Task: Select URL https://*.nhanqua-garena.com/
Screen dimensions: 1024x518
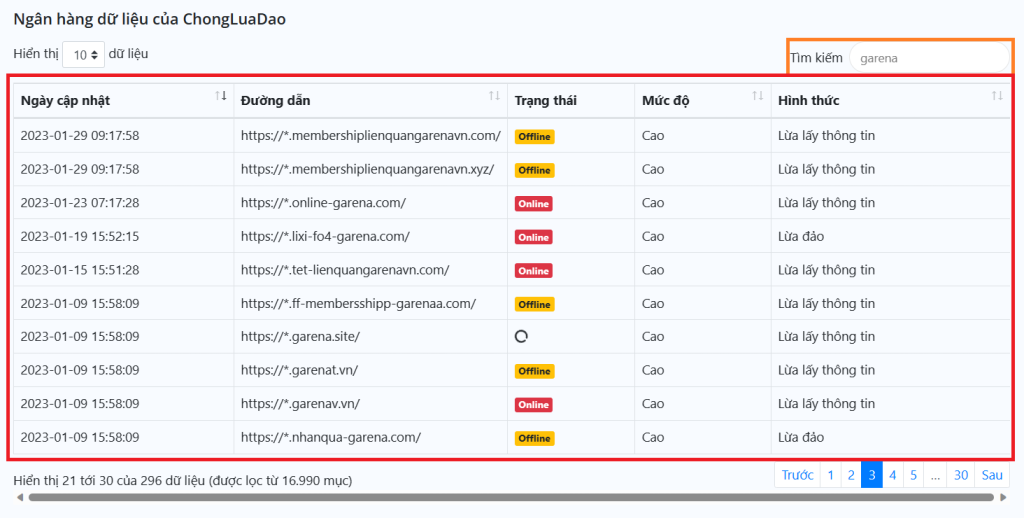Action: point(331,437)
